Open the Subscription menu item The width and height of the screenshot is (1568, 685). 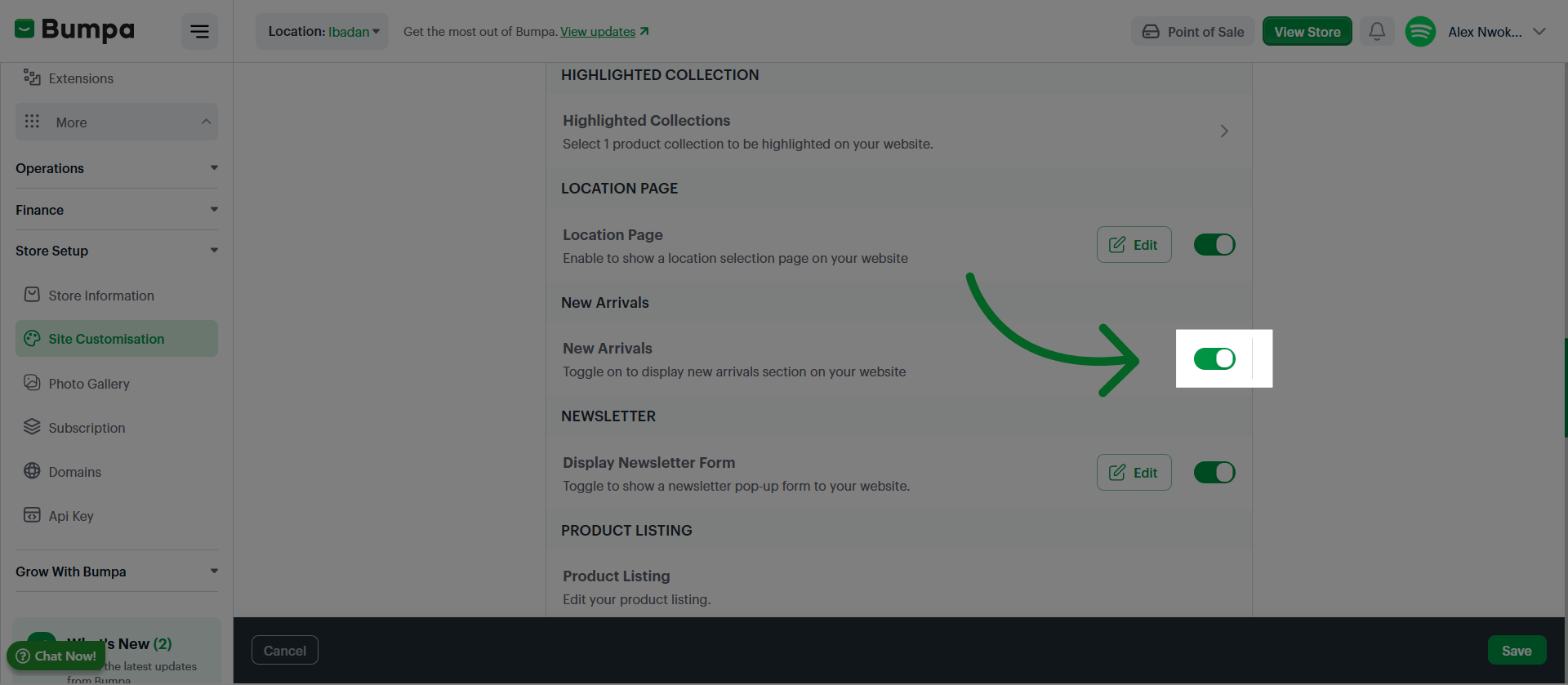click(x=117, y=428)
